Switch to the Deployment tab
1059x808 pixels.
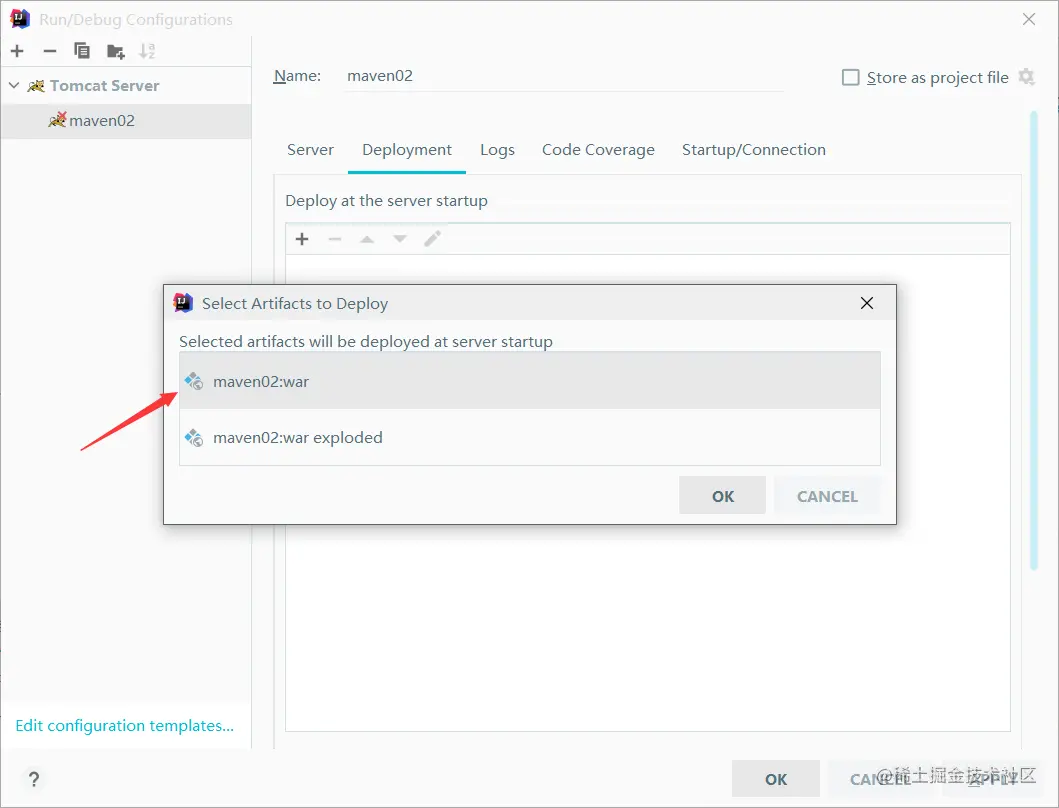[407, 150]
